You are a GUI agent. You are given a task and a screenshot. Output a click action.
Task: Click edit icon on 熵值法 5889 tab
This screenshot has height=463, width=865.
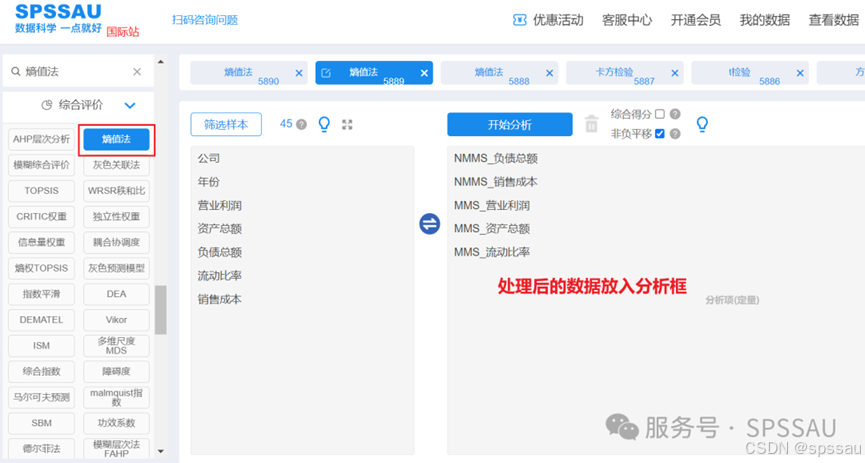[326, 73]
